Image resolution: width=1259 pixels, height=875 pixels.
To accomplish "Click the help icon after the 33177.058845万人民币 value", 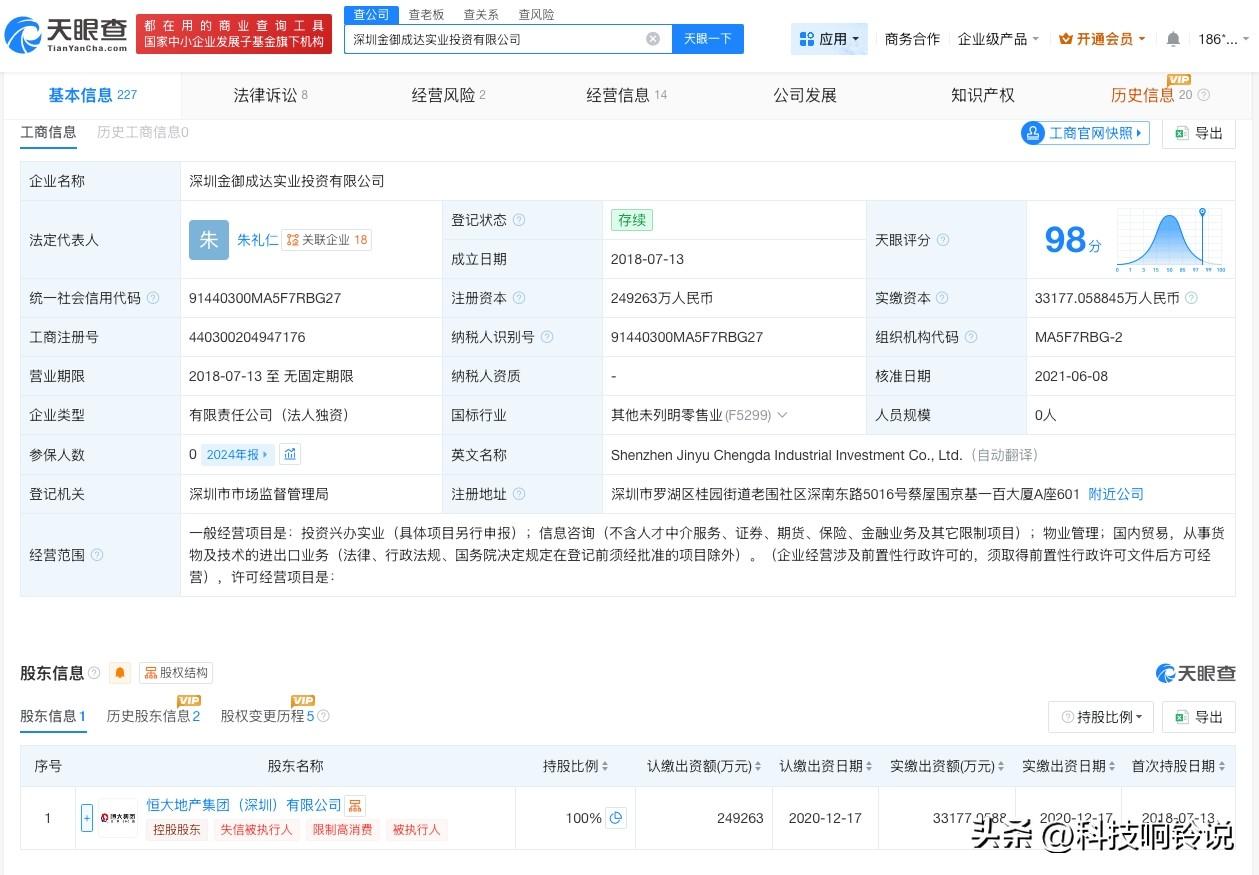I will tap(1191, 298).
